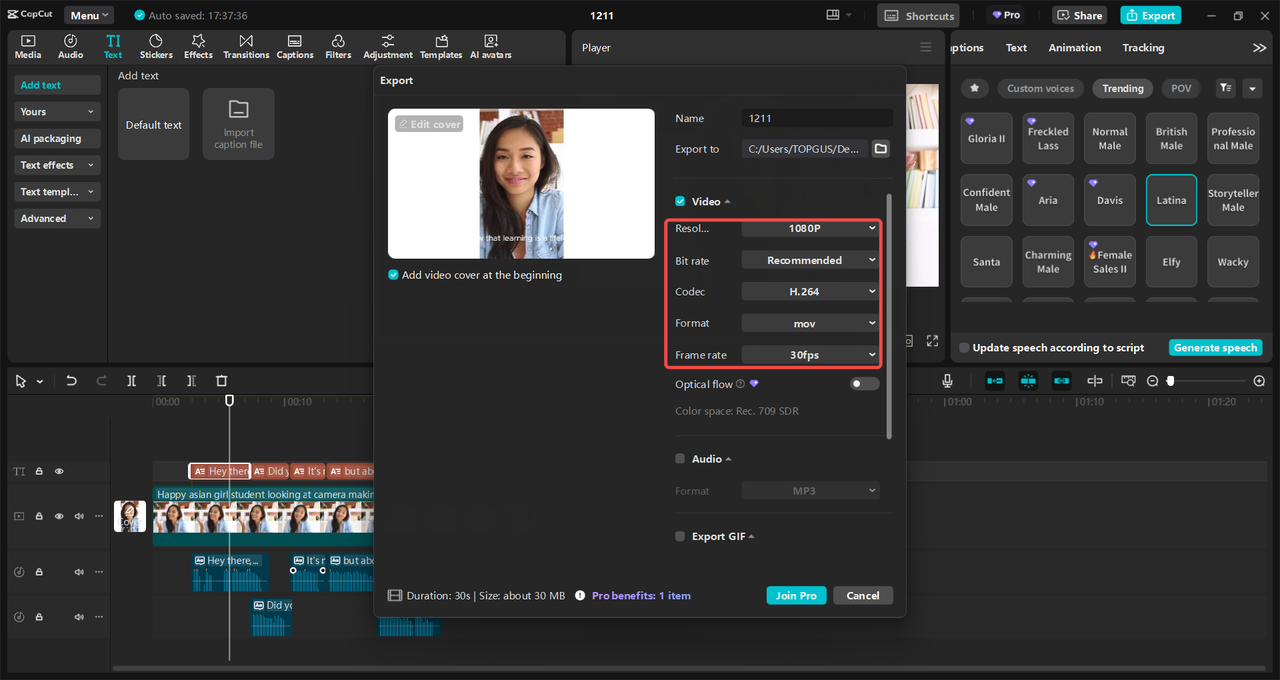Browse export folder with folder icon
Viewport: 1280px width, 680px height.
[880, 149]
